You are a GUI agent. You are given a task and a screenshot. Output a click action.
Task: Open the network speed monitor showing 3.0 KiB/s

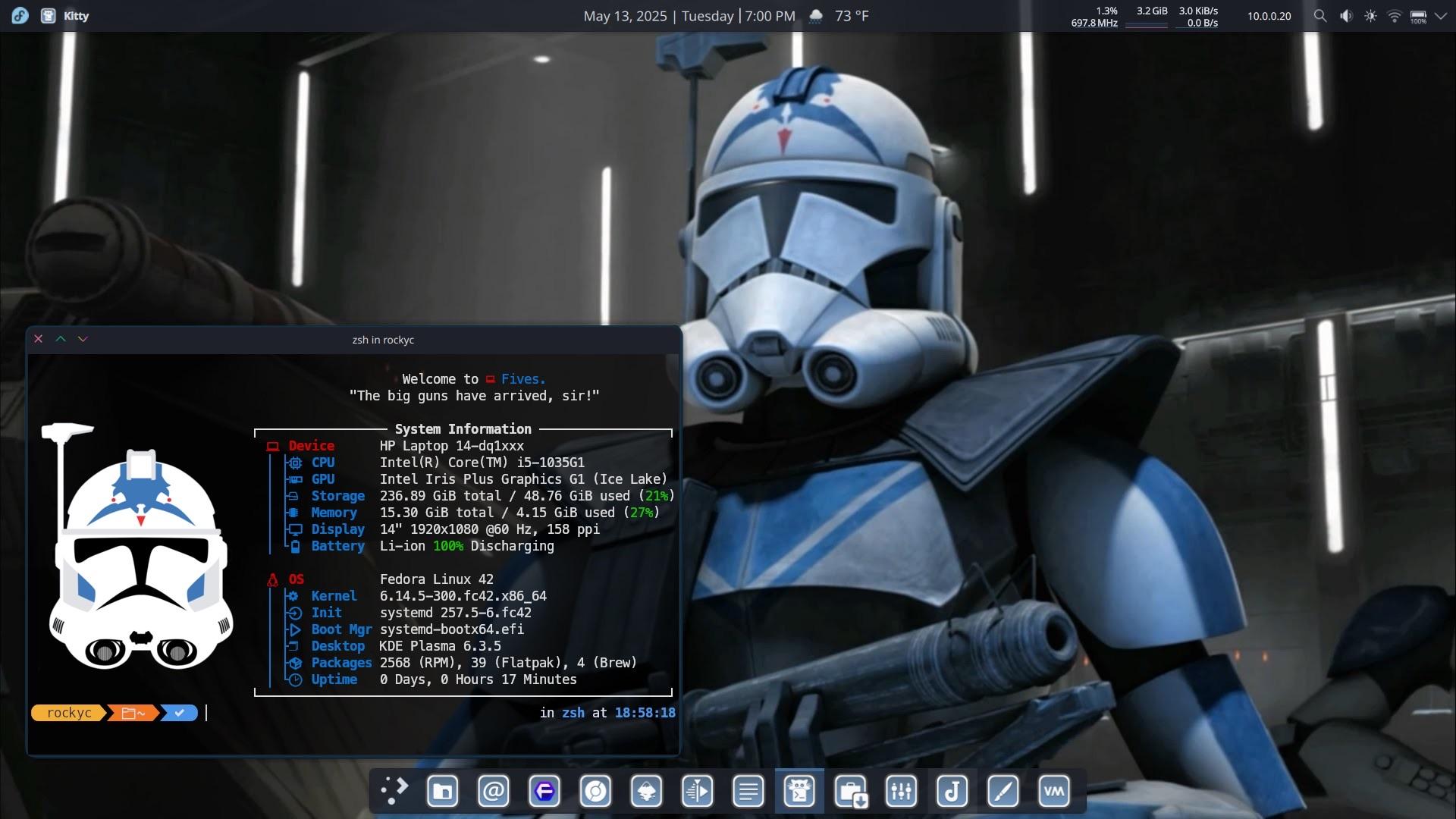(1198, 17)
